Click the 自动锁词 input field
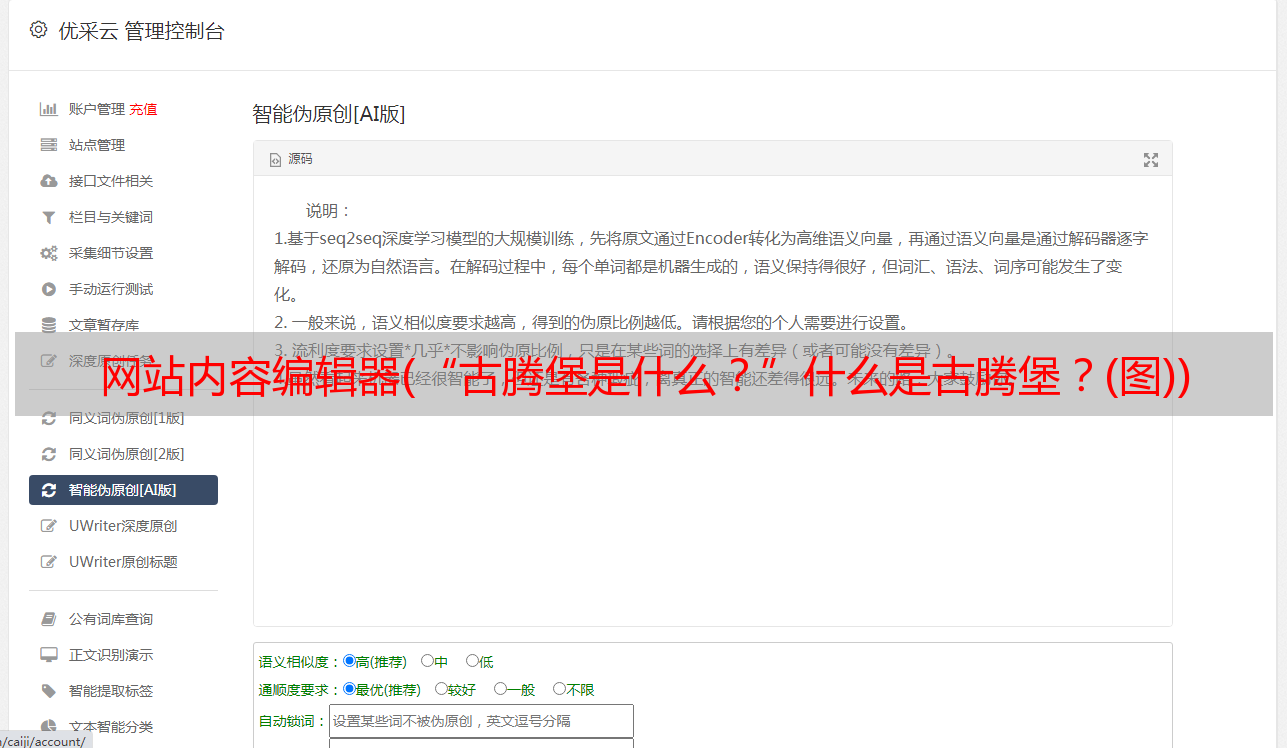Screen dimensions: 1287x748 (481, 721)
